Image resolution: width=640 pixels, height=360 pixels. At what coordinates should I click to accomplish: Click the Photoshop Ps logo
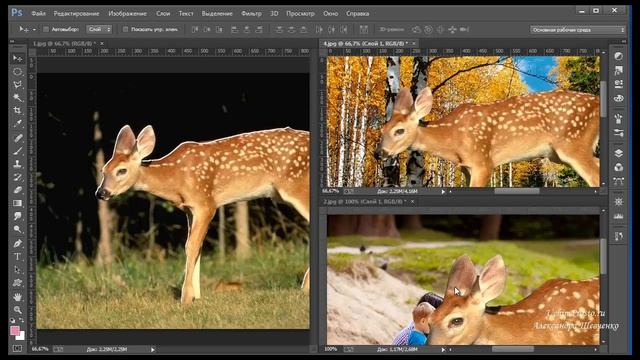click(17, 13)
